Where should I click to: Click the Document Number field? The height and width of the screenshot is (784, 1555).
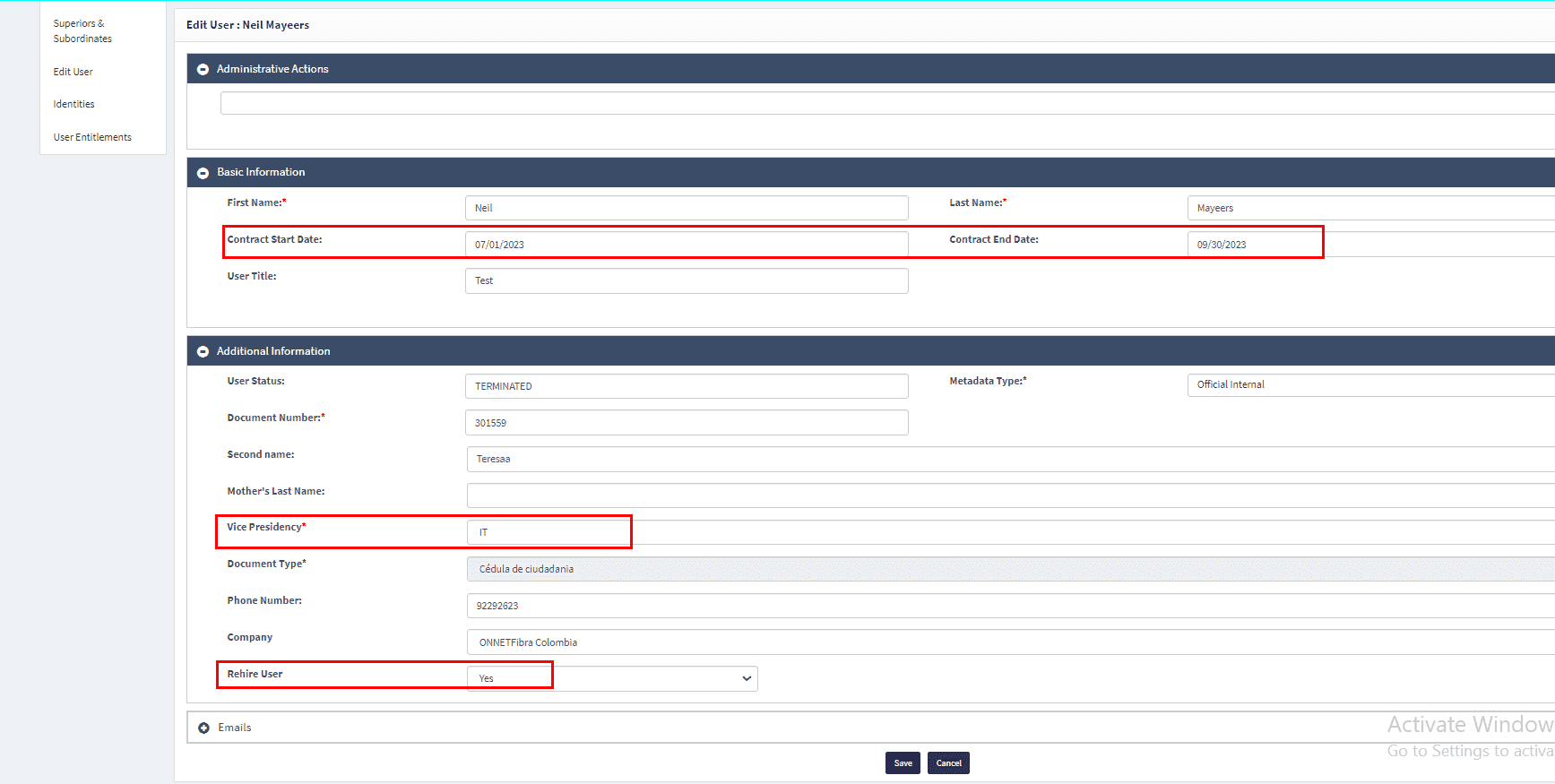[687, 423]
